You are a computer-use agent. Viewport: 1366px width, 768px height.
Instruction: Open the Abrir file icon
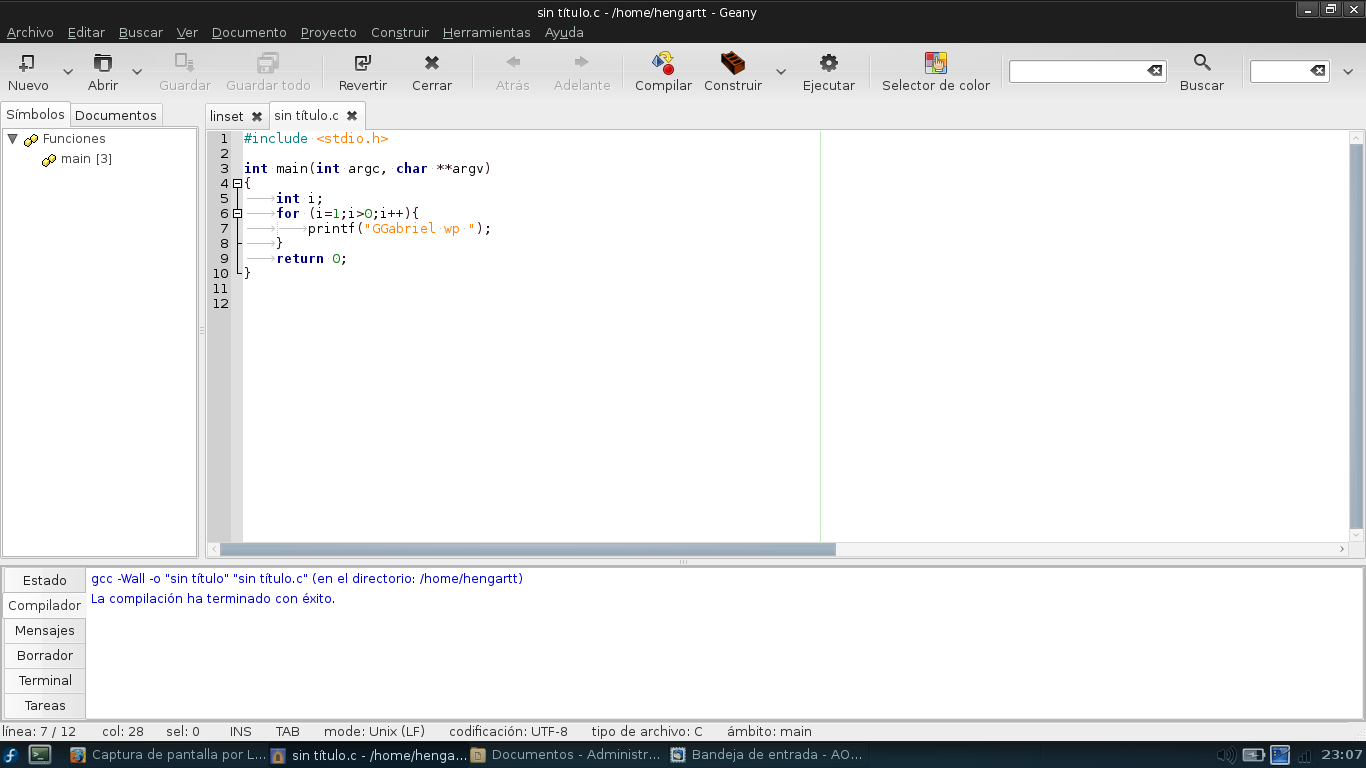click(x=102, y=63)
